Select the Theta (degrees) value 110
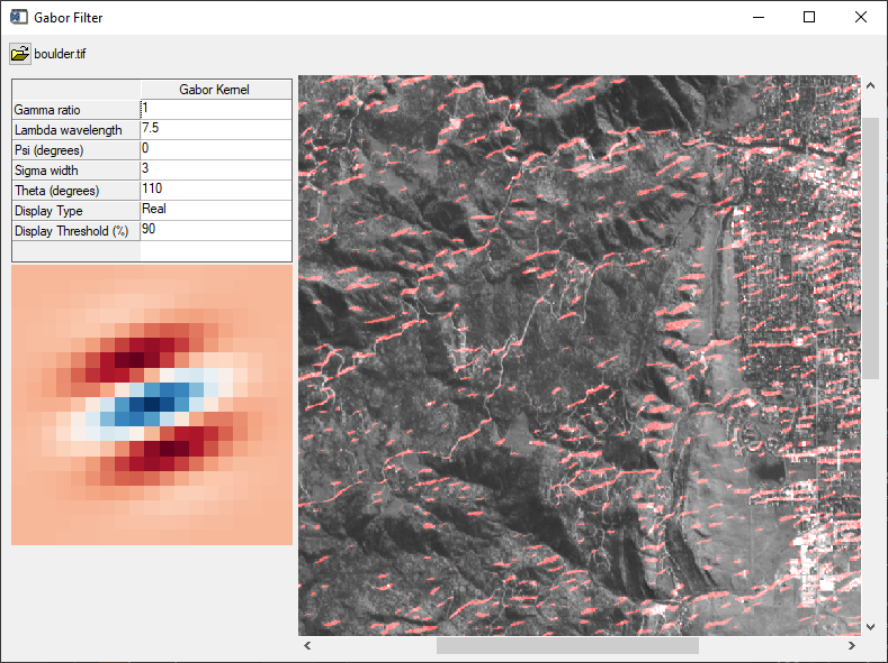The image size is (888, 663). [x=215, y=189]
